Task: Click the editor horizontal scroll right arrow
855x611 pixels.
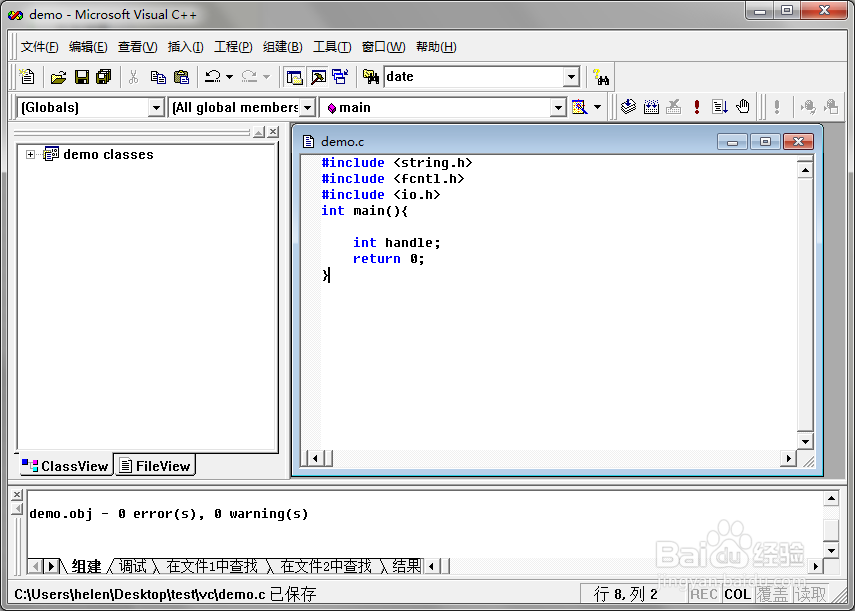Action: tap(788, 458)
